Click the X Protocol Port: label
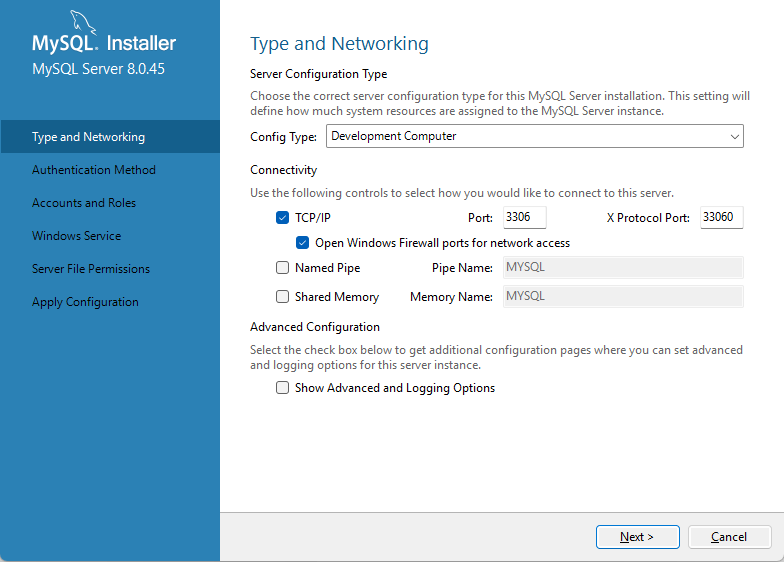This screenshot has width=784, height=562. [648, 218]
